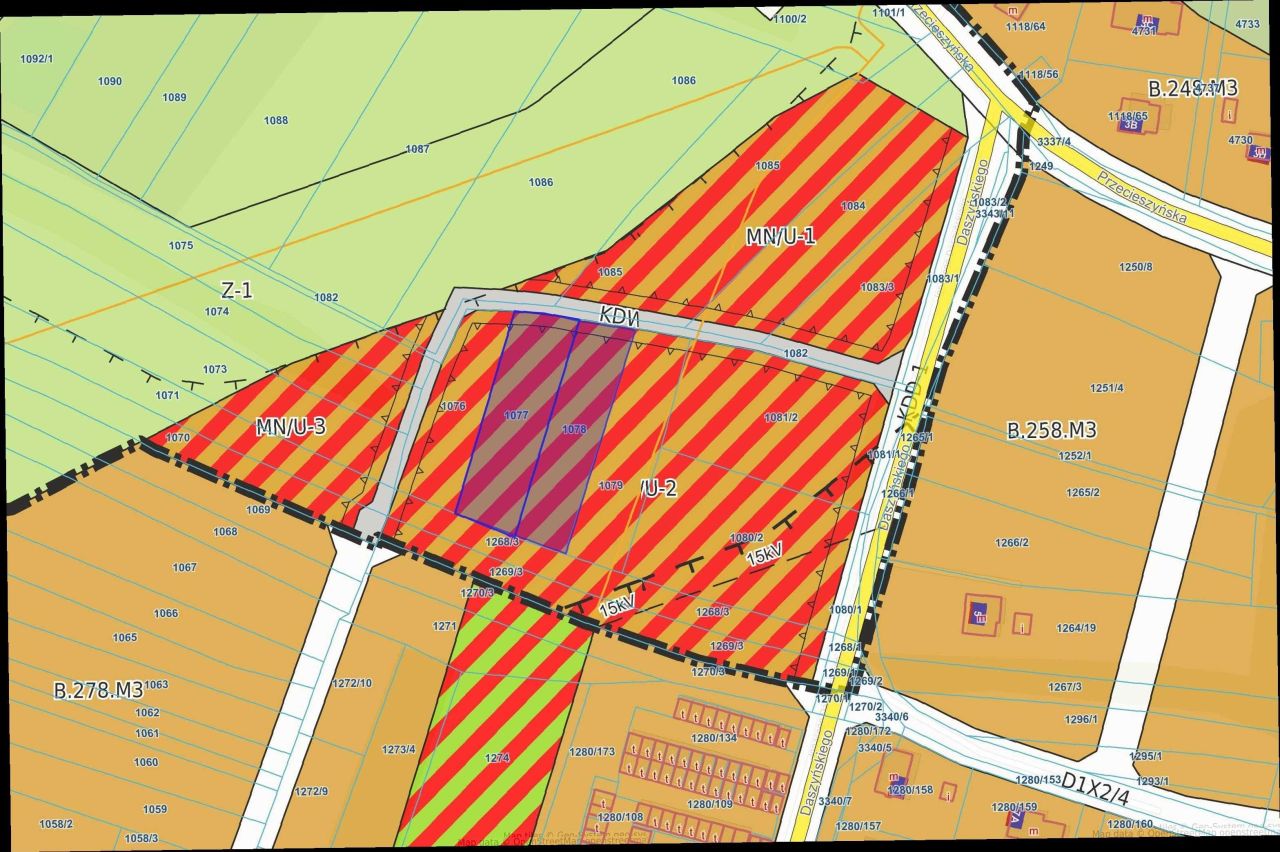This screenshot has width=1280, height=852.
Task: Select parcel 1100/2
Action: (790, 19)
